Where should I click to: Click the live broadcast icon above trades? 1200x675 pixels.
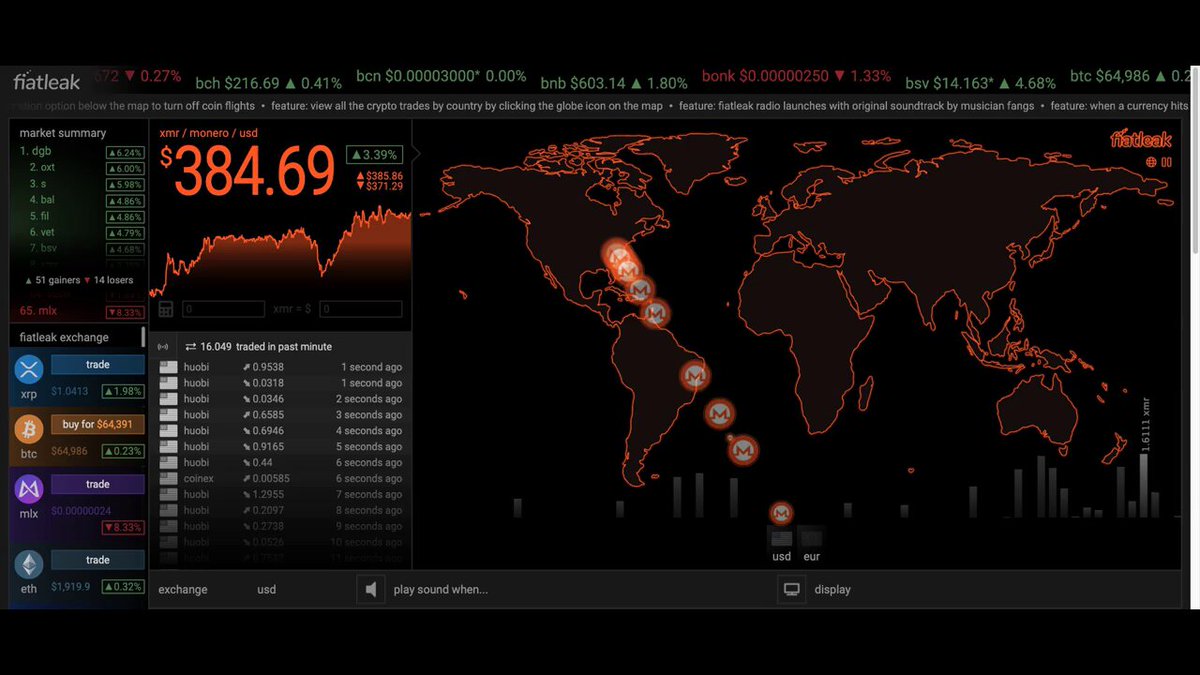point(164,347)
